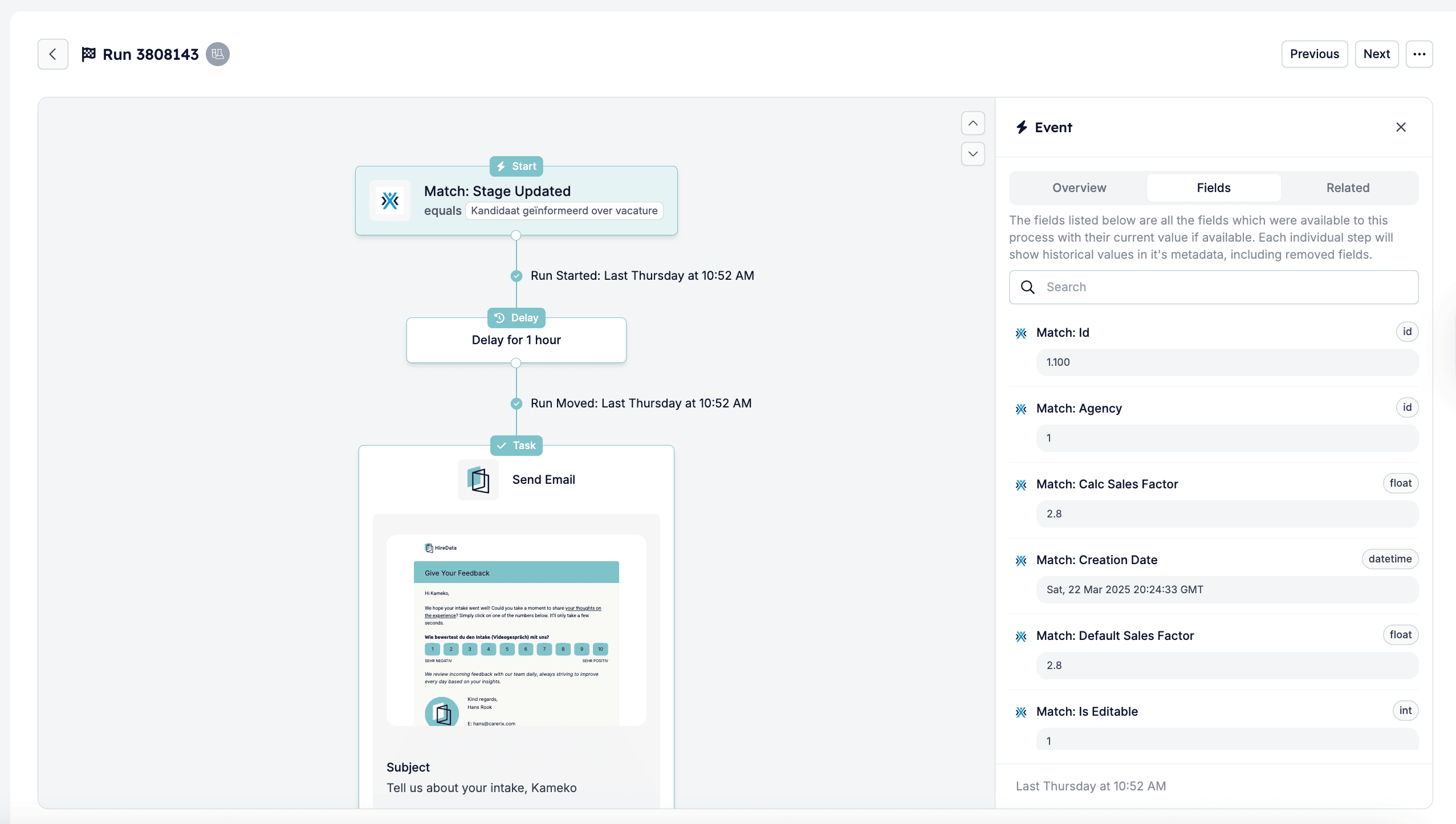
Task: Click the icon beside Match: Default Sales Factor
Action: coord(1021,636)
